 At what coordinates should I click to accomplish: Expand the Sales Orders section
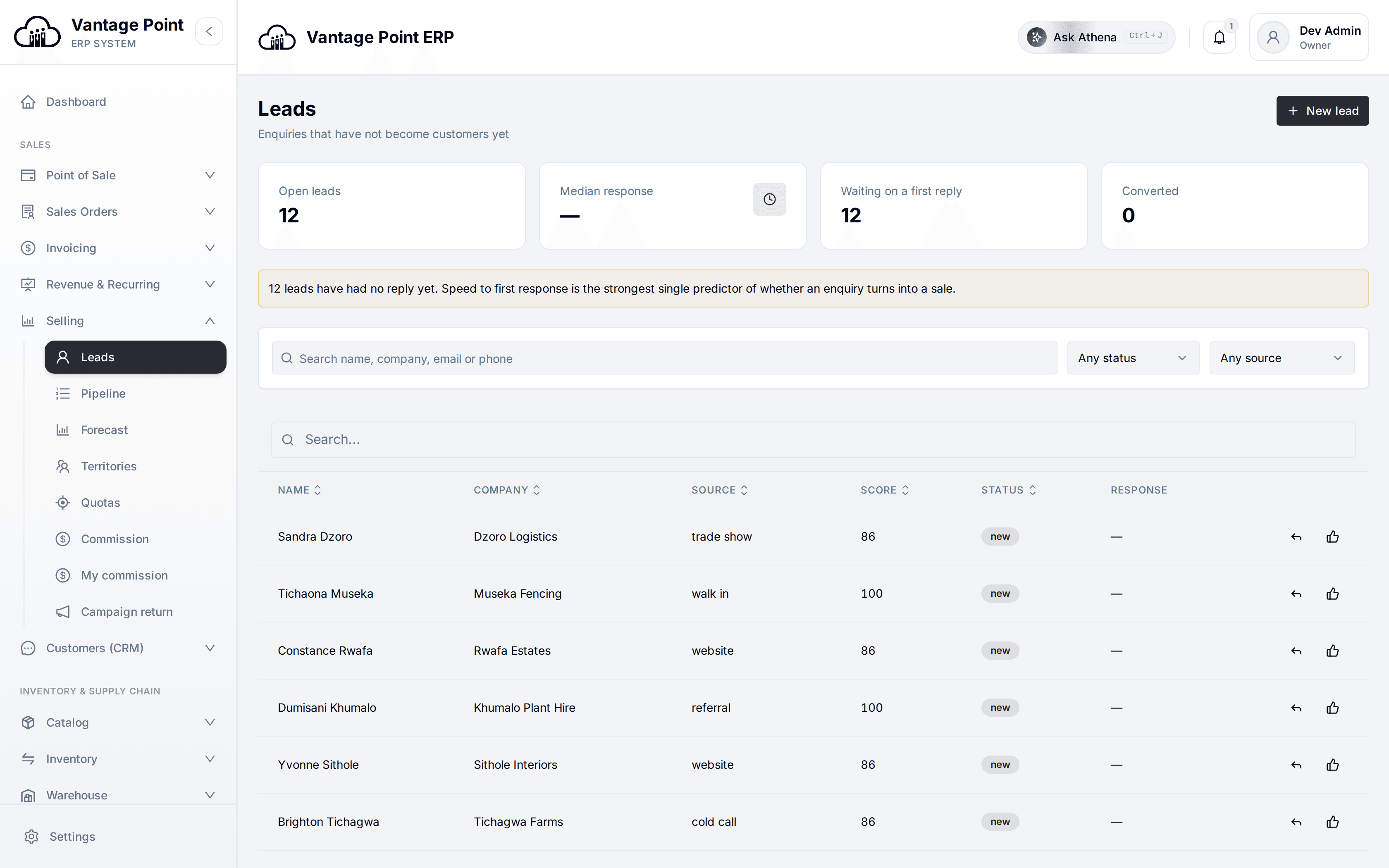(118, 211)
